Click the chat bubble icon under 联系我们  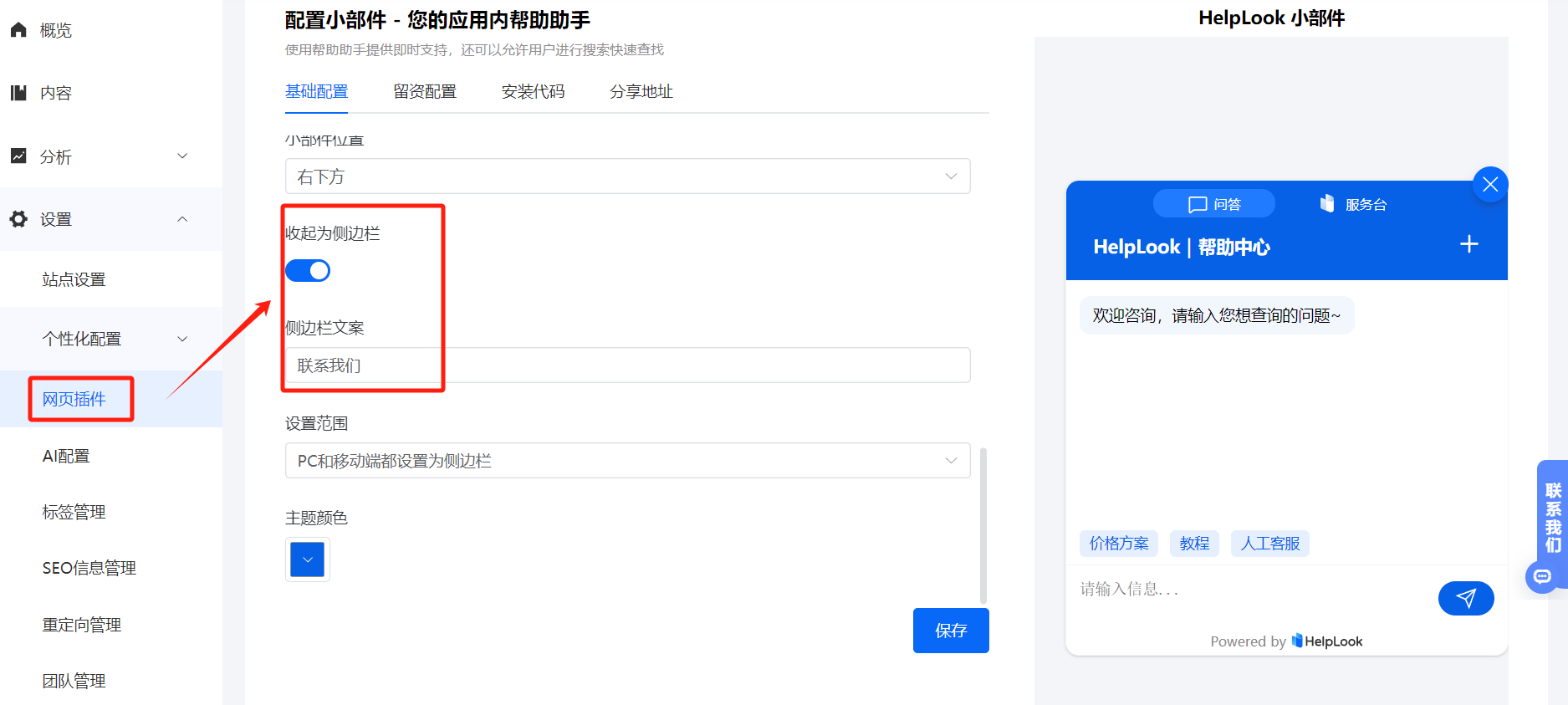pyautogui.click(x=1543, y=576)
